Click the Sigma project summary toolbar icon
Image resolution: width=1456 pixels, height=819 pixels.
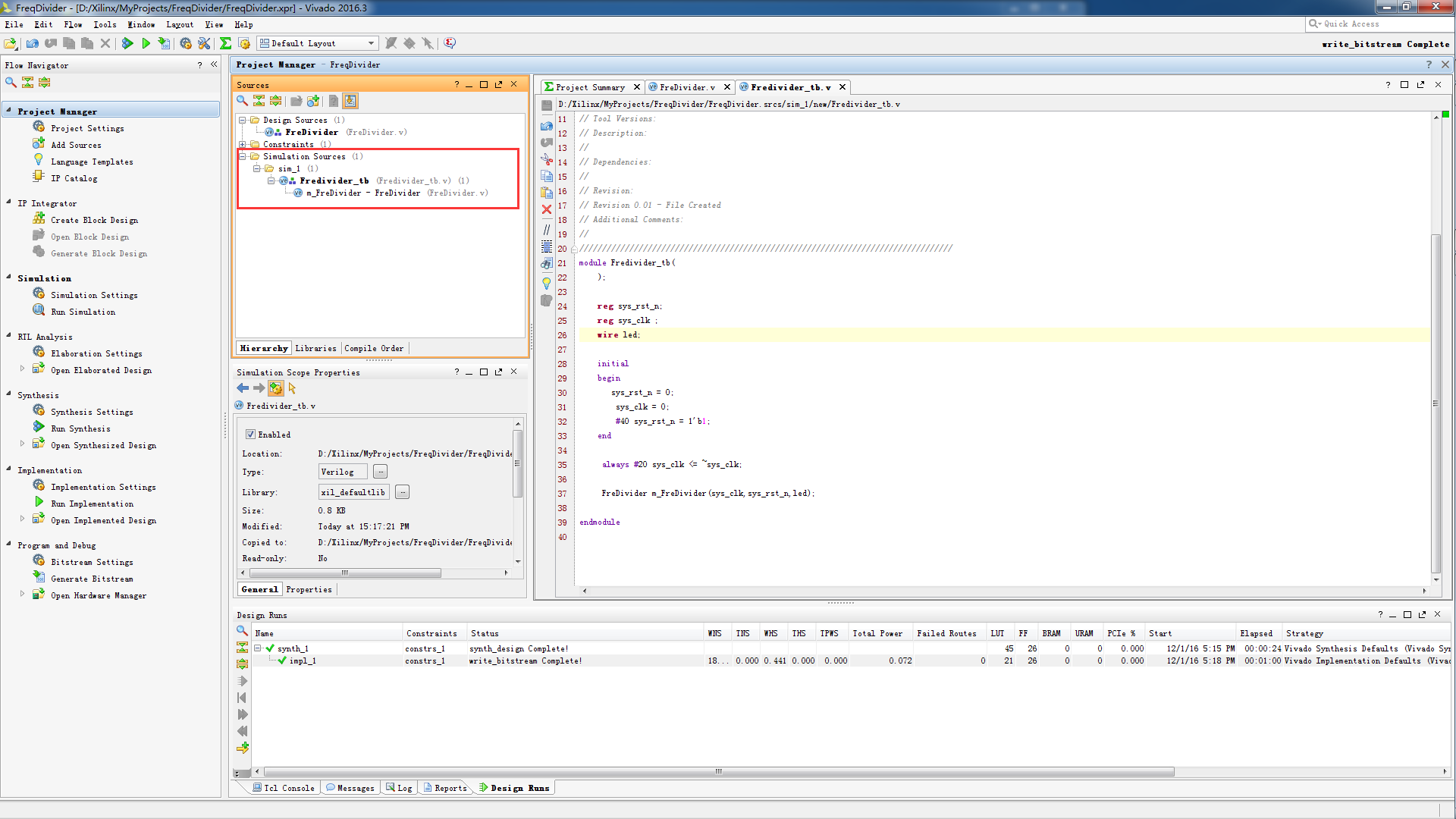click(225, 43)
